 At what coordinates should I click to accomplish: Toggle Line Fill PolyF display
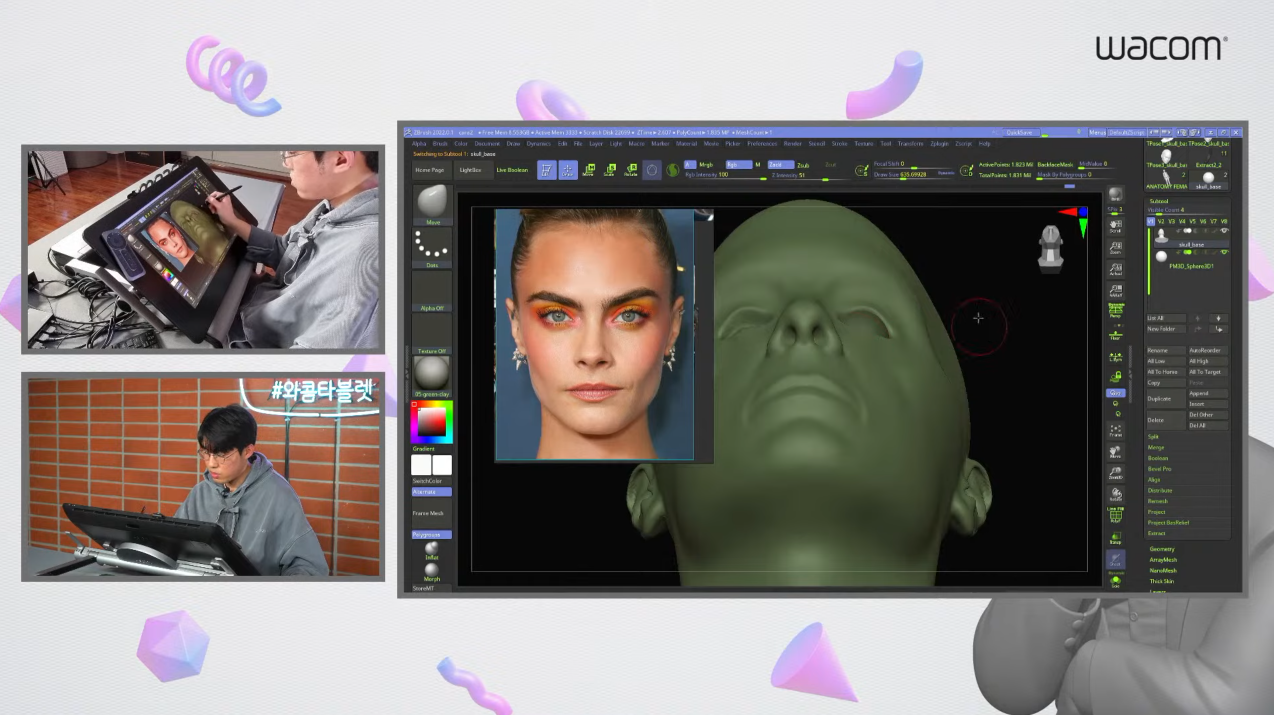click(1115, 513)
